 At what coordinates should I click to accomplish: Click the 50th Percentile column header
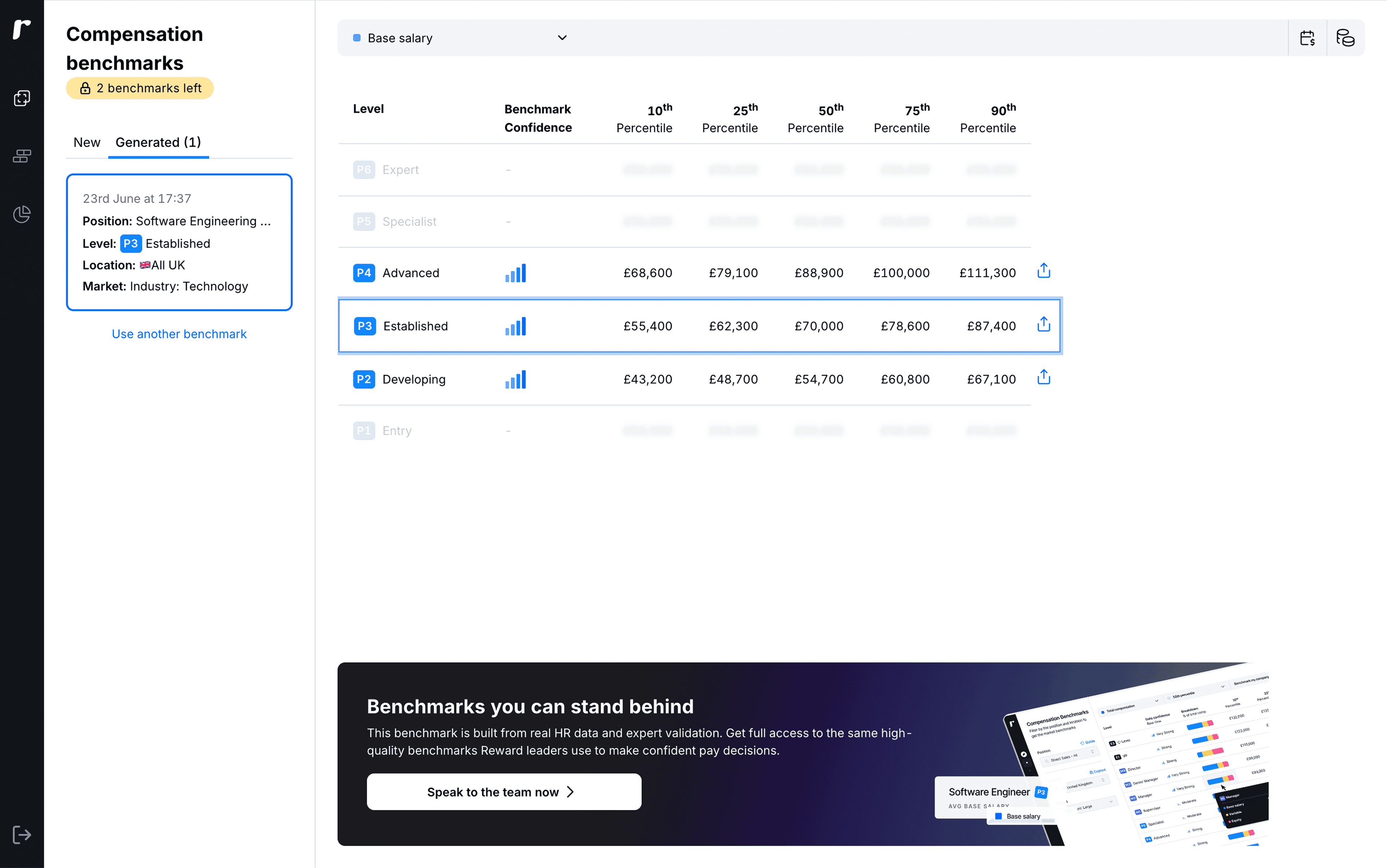click(816, 118)
